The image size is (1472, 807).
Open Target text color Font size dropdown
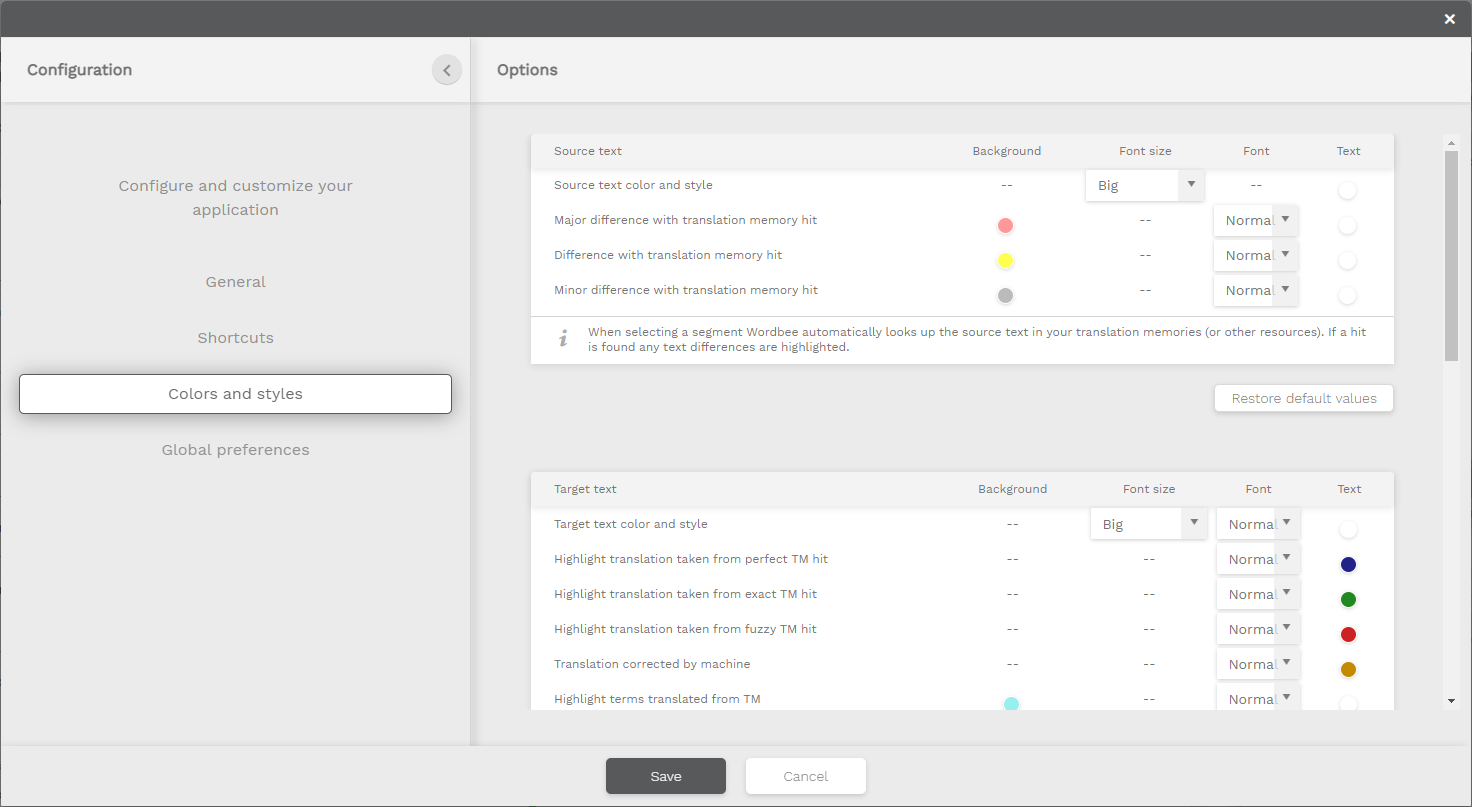tap(1149, 524)
